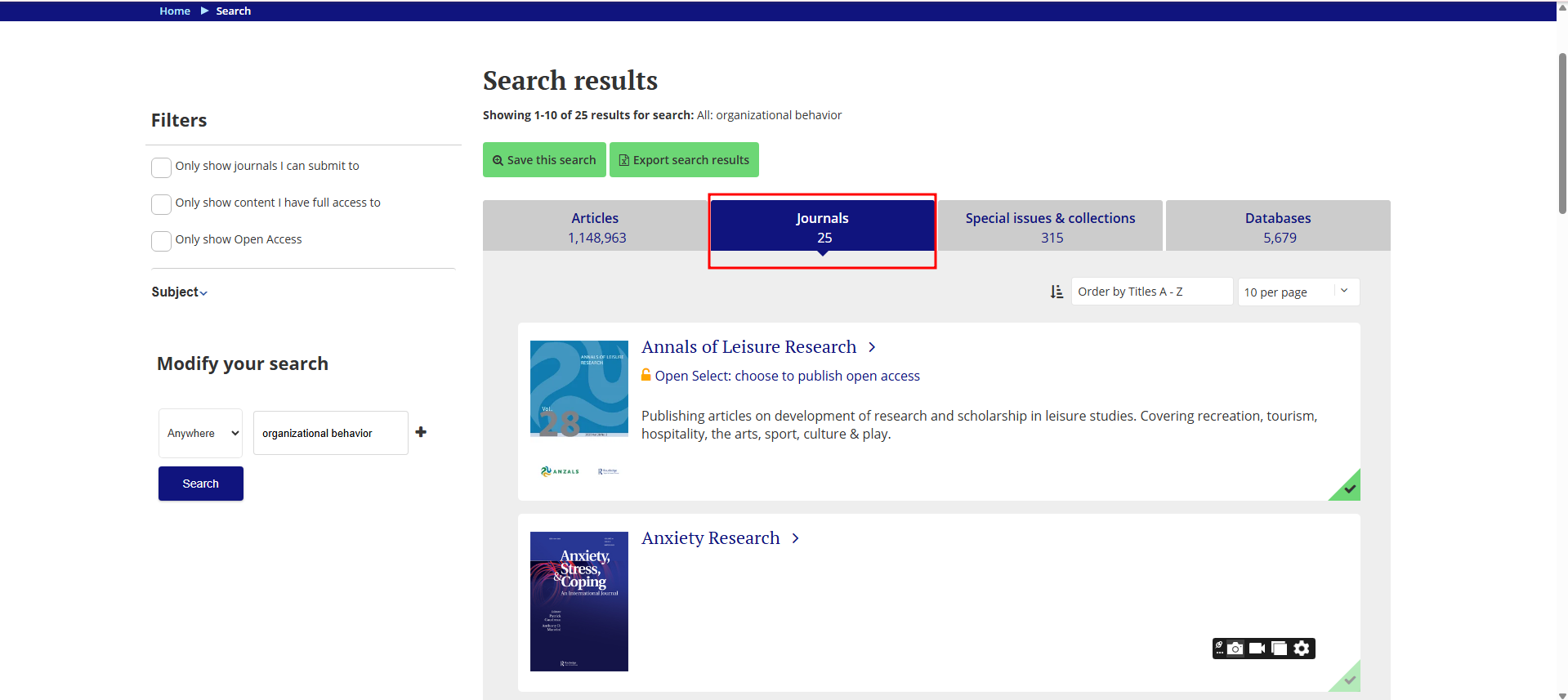
Task: Check Only show content I have full access to
Action: pos(162,204)
